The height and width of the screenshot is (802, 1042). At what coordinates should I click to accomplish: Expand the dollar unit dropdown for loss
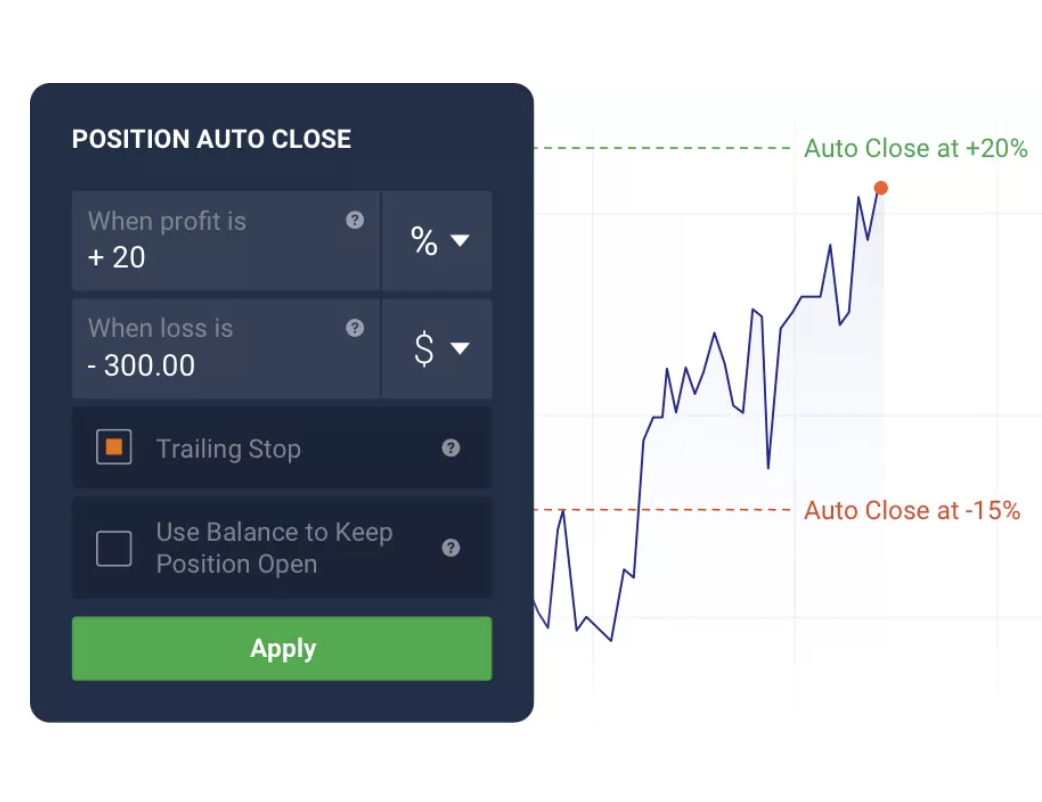pyautogui.click(x=438, y=349)
